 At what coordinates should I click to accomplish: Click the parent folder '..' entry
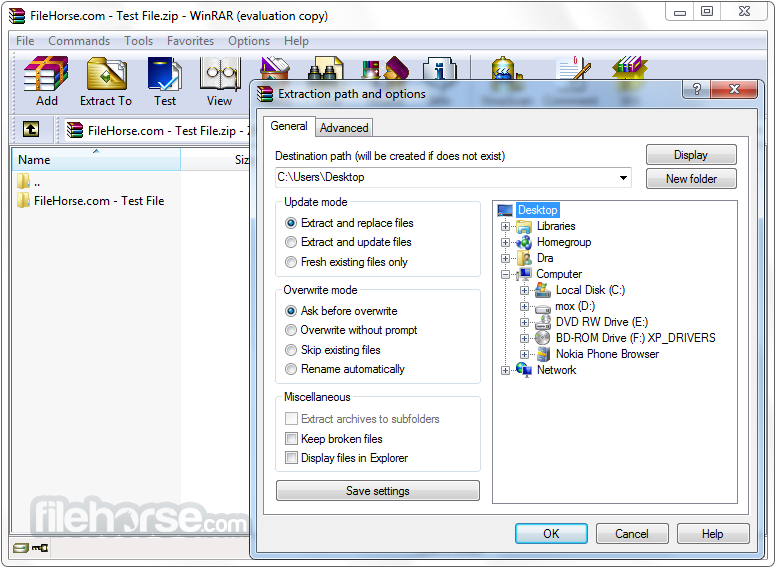[28, 181]
